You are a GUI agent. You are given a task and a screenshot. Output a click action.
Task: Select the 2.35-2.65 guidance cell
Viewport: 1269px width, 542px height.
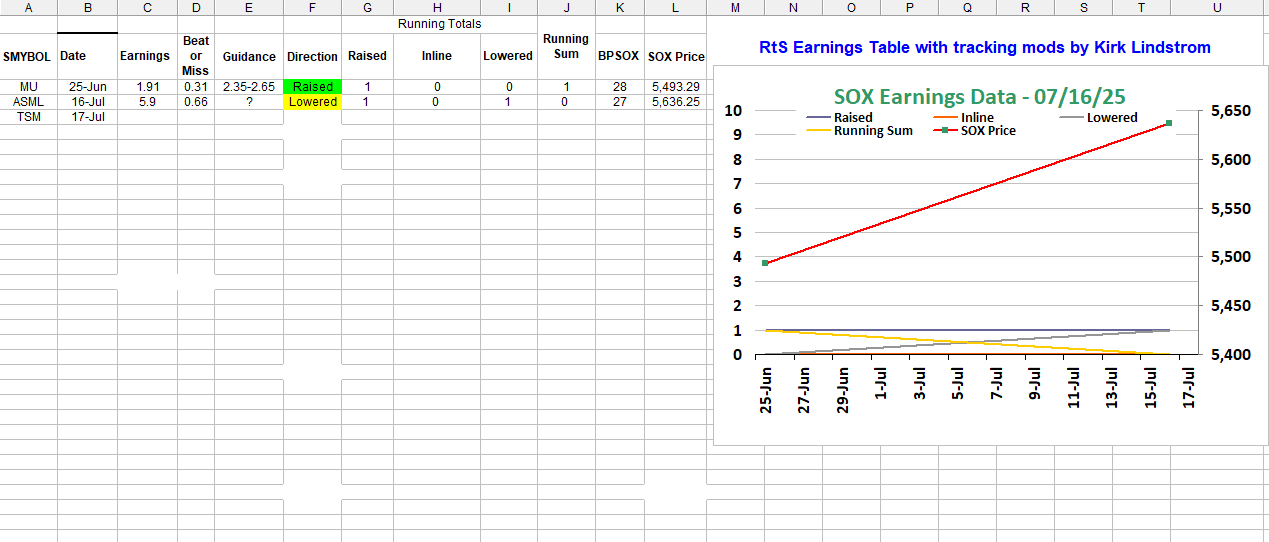[248, 87]
